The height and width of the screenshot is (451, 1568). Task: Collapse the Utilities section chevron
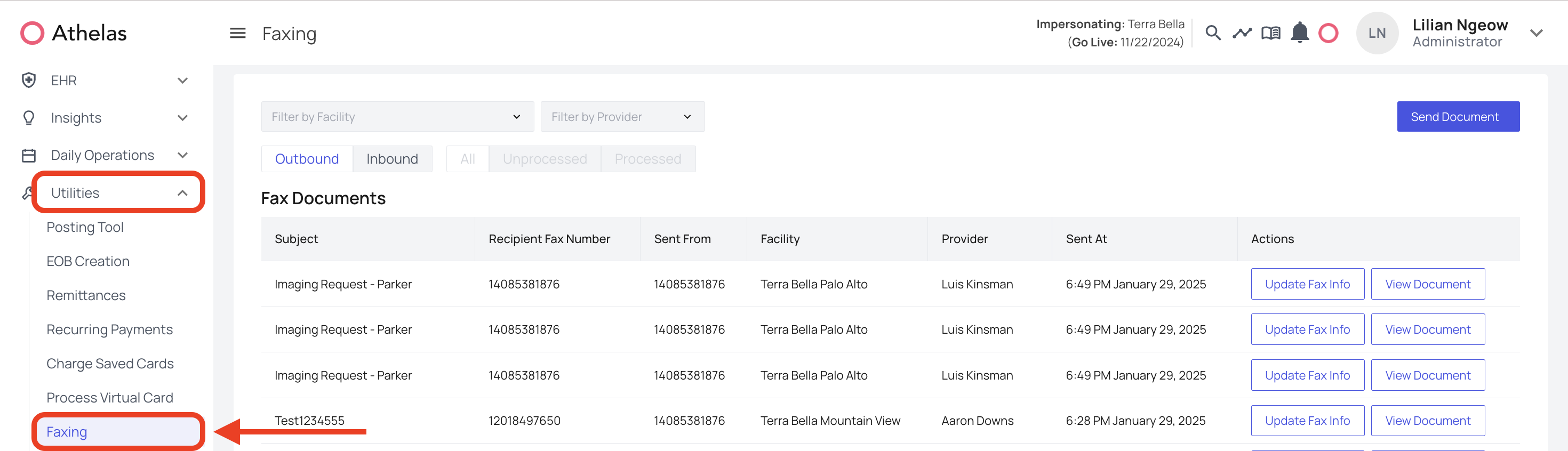(182, 193)
